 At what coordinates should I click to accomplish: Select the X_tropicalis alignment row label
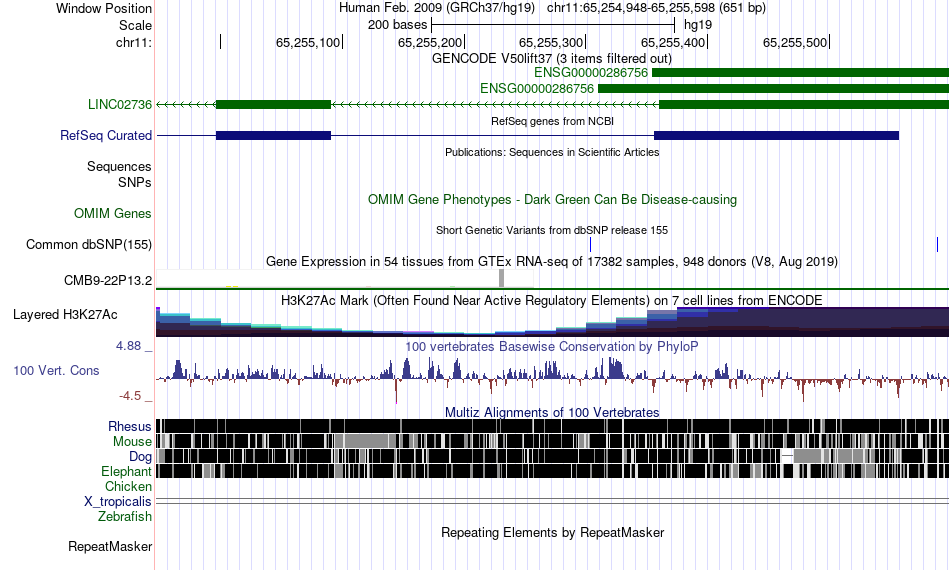tap(118, 502)
